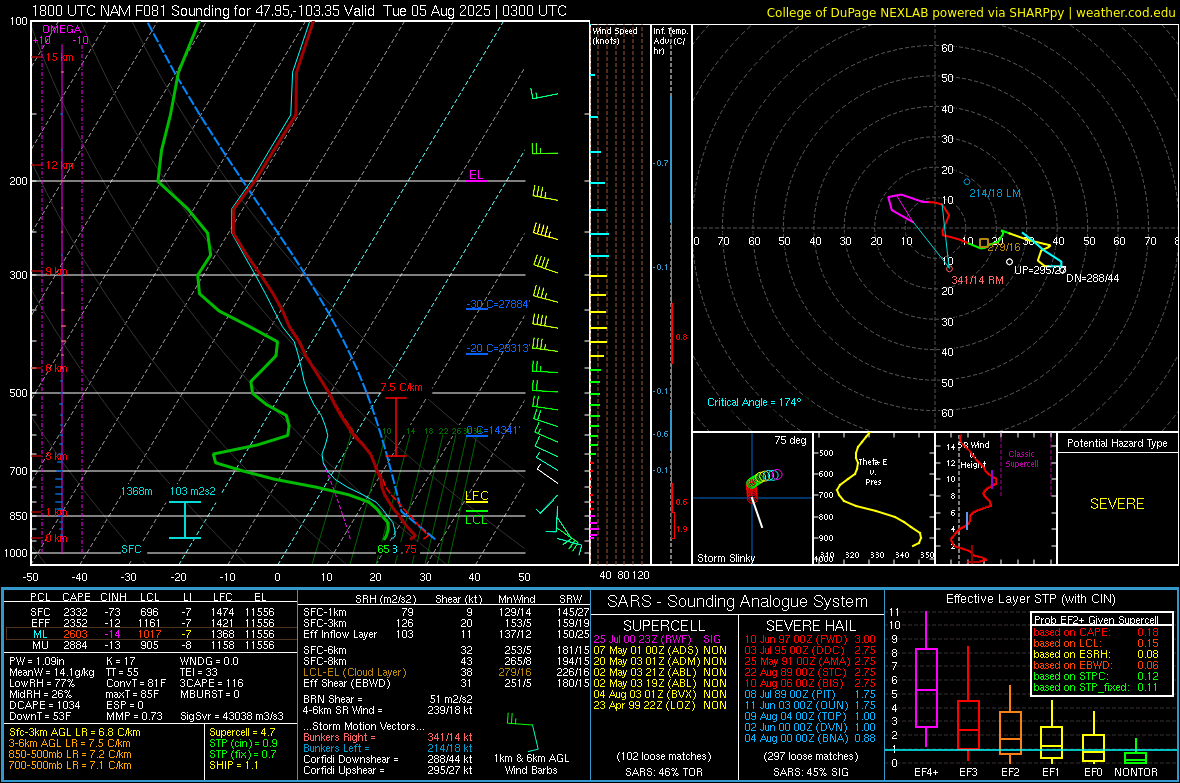
Task: Click the 'PW = 1.09in' value
Action: [x=37, y=661]
